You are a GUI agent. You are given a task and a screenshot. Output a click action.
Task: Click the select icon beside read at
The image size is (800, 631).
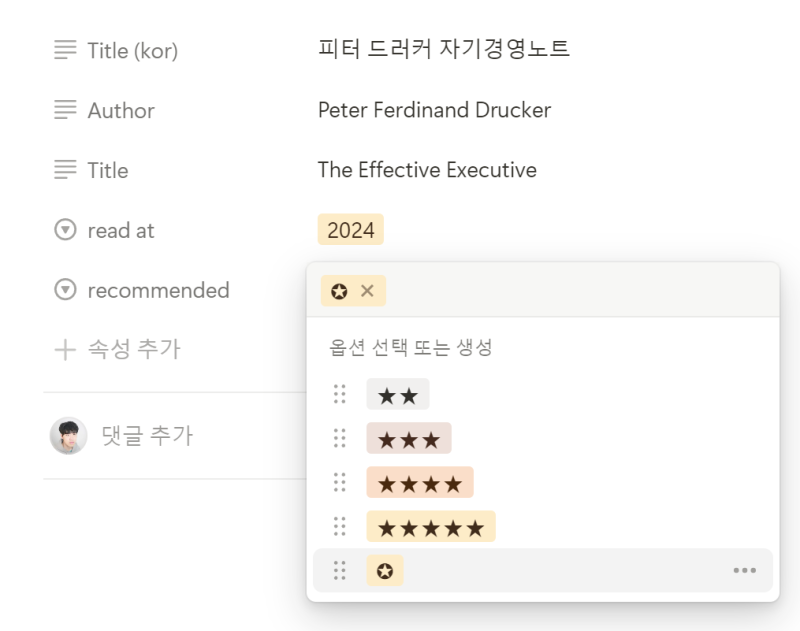[x=65, y=230]
